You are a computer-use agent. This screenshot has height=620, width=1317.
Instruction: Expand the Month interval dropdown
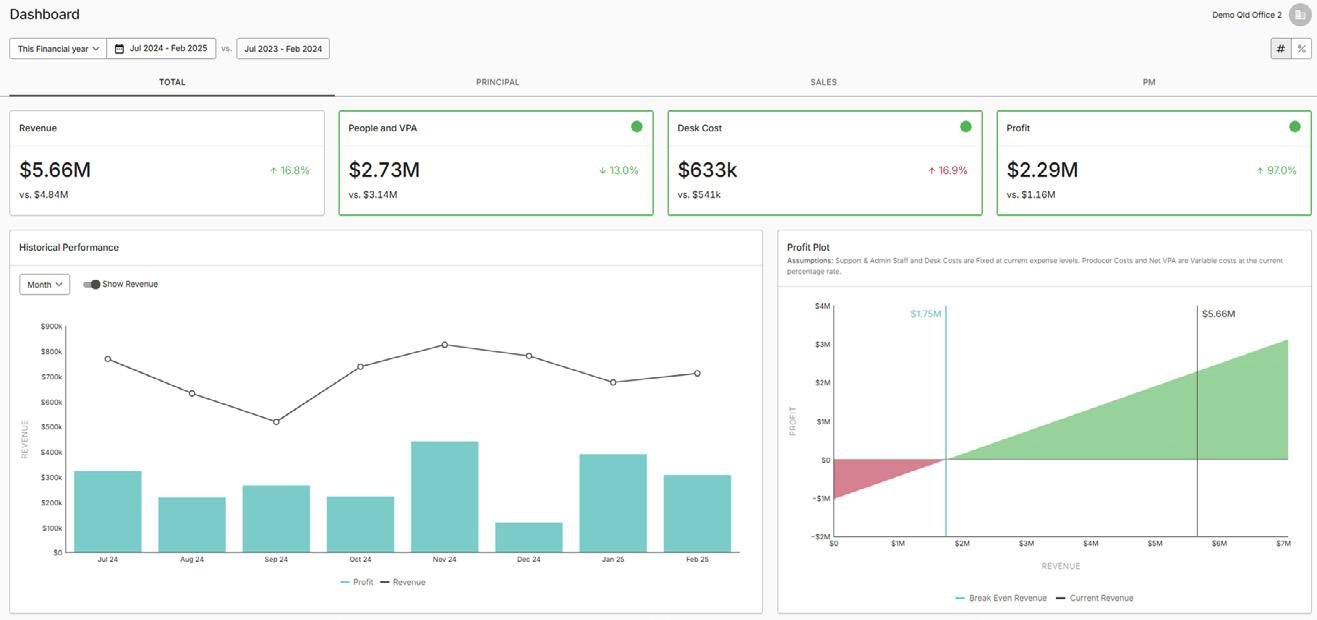coord(45,285)
